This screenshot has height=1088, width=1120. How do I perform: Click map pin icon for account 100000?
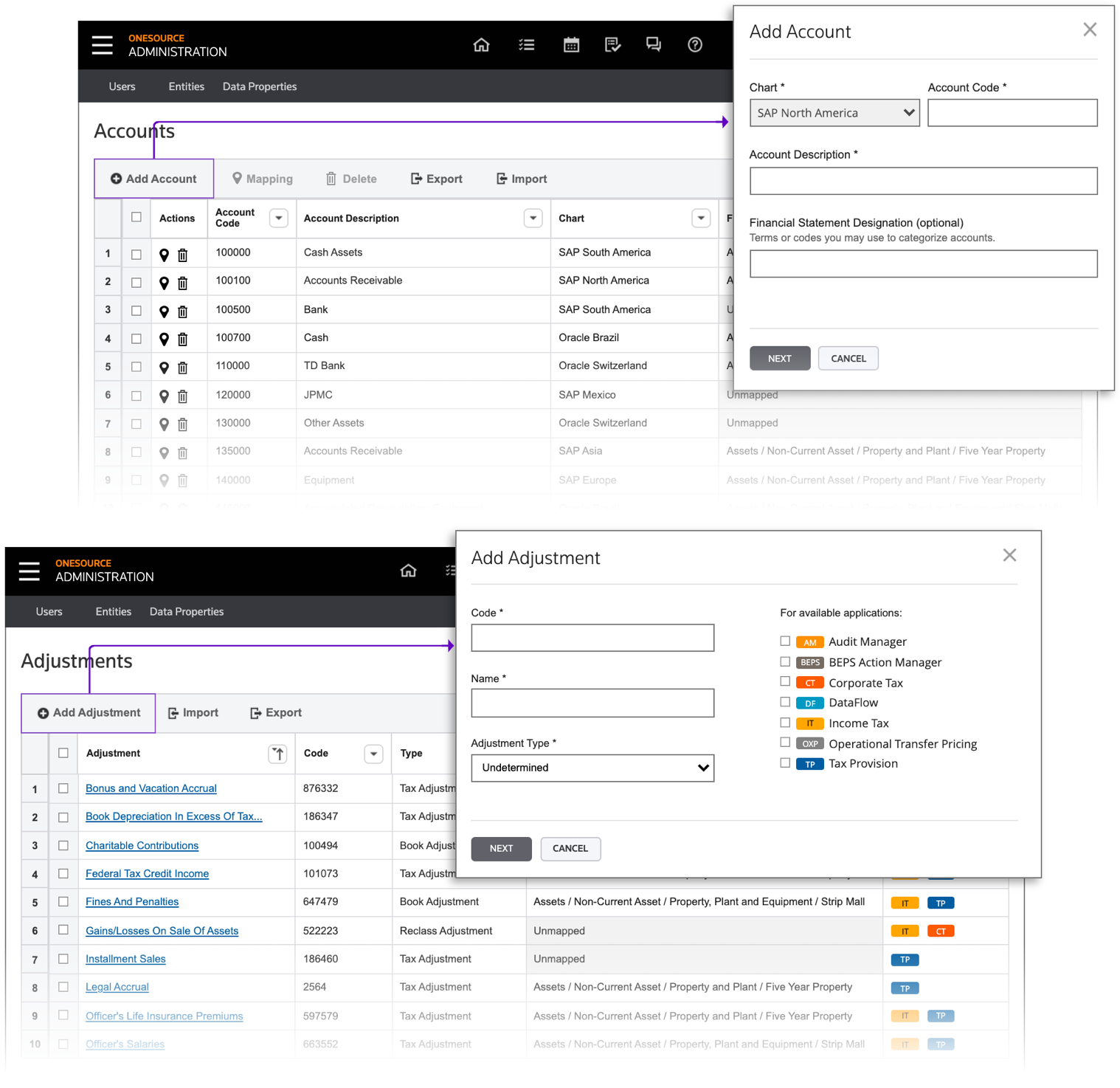click(164, 255)
